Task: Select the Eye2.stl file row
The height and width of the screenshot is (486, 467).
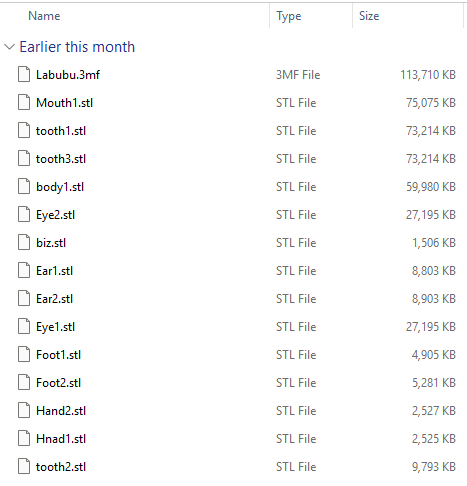Action: [233, 215]
